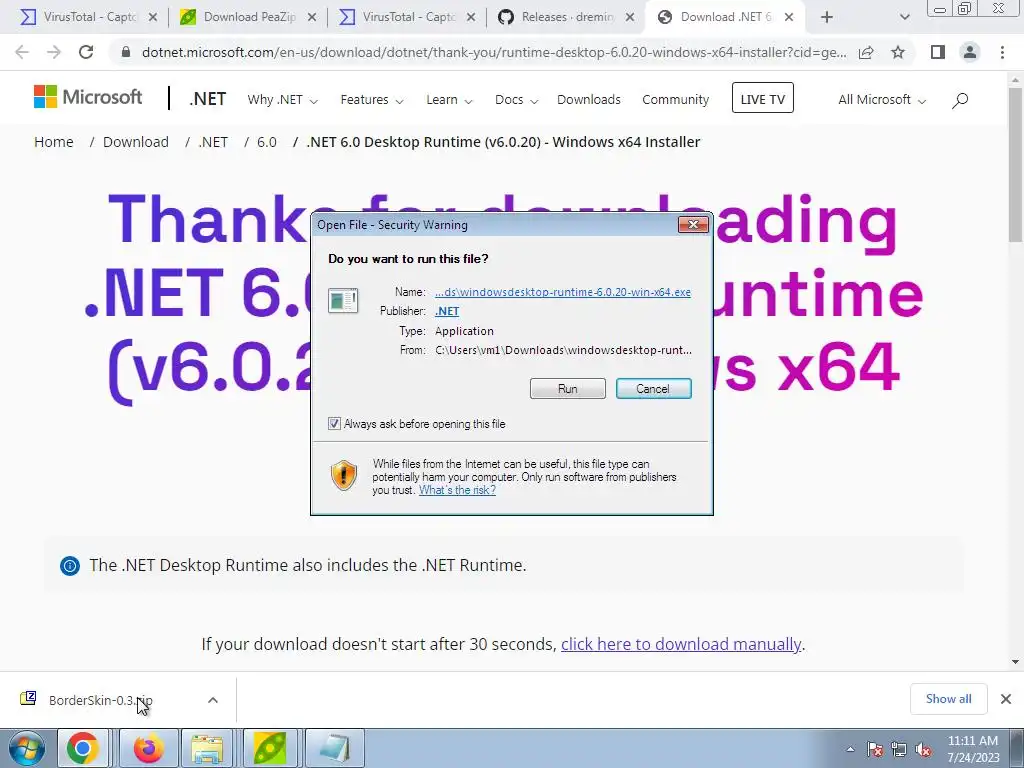Expand the All Microsoft menu
The image size is (1024, 768).
click(882, 100)
